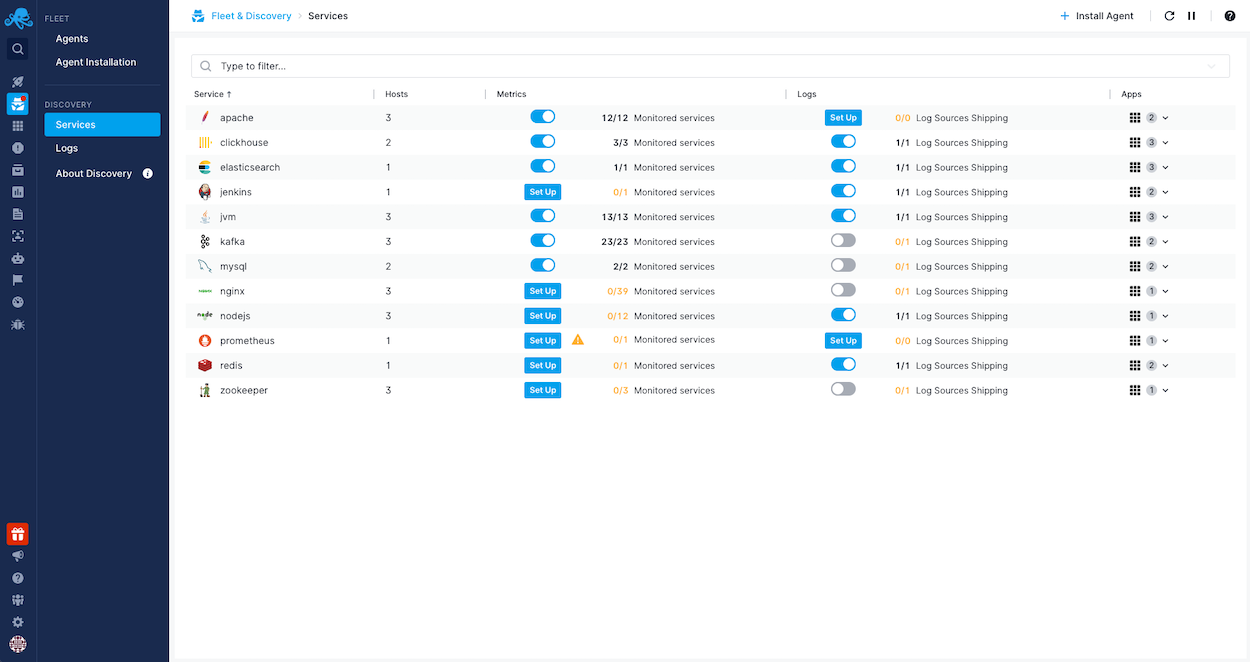Open the robot icon in the sidebar
The height and width of the screenshot is (662, 1250).
[18, 258]
